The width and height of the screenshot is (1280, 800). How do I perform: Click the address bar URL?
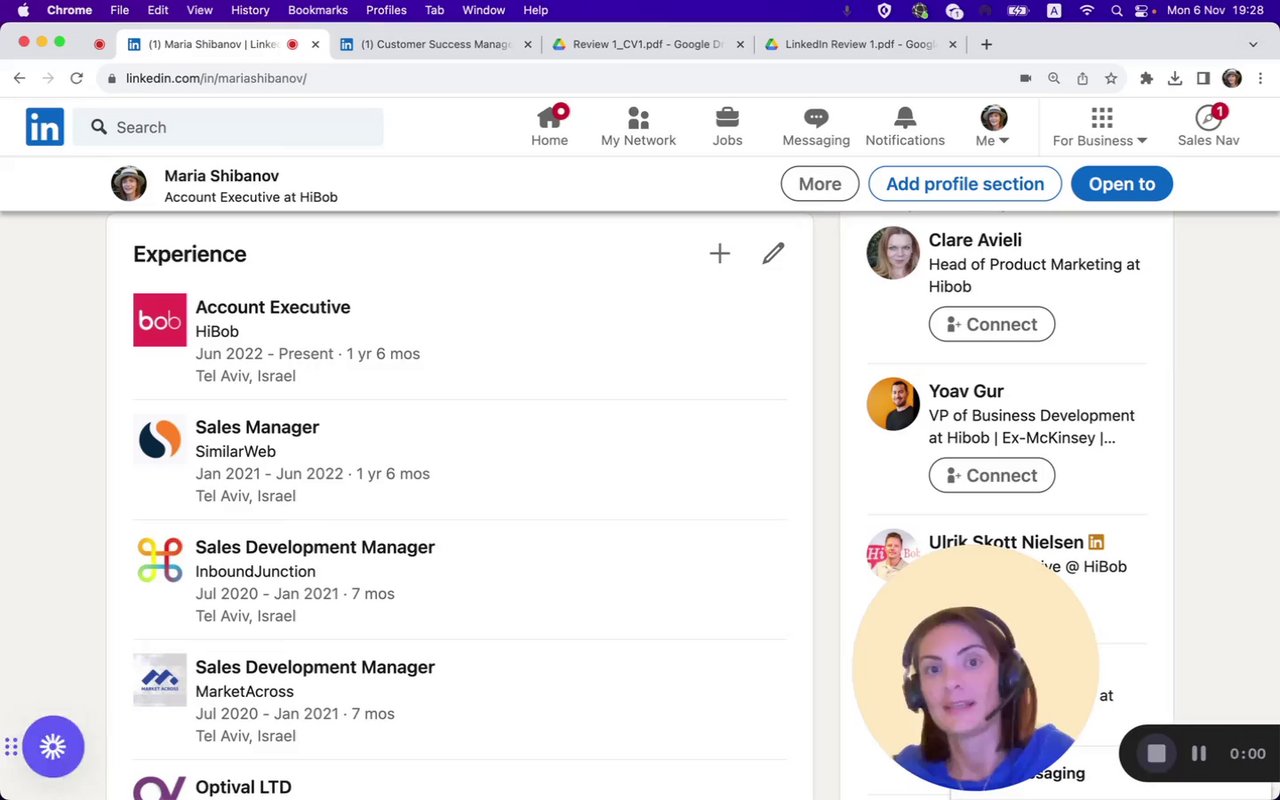(x=216, y=78)
